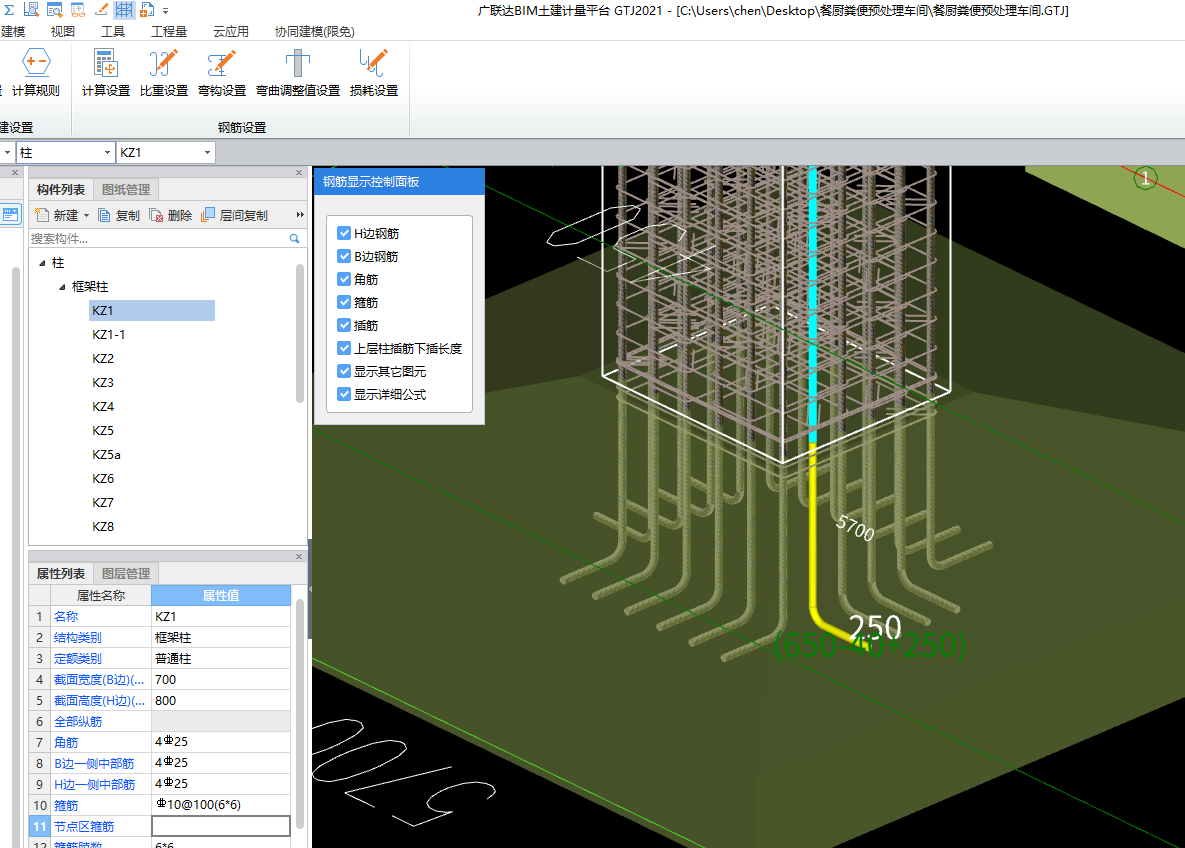Open 计算规则 calculation rules
Screen dimensions: 1185x848
click(36, 73)
